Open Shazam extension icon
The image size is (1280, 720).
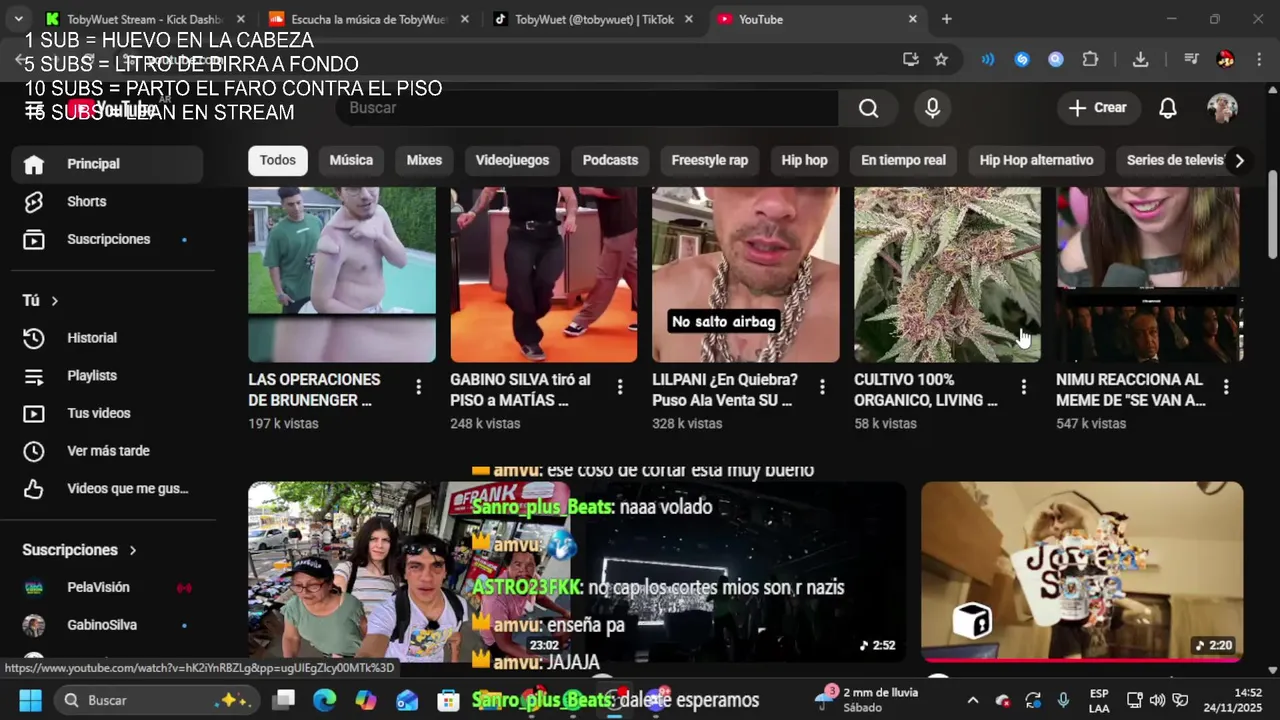pos(1022,59)
